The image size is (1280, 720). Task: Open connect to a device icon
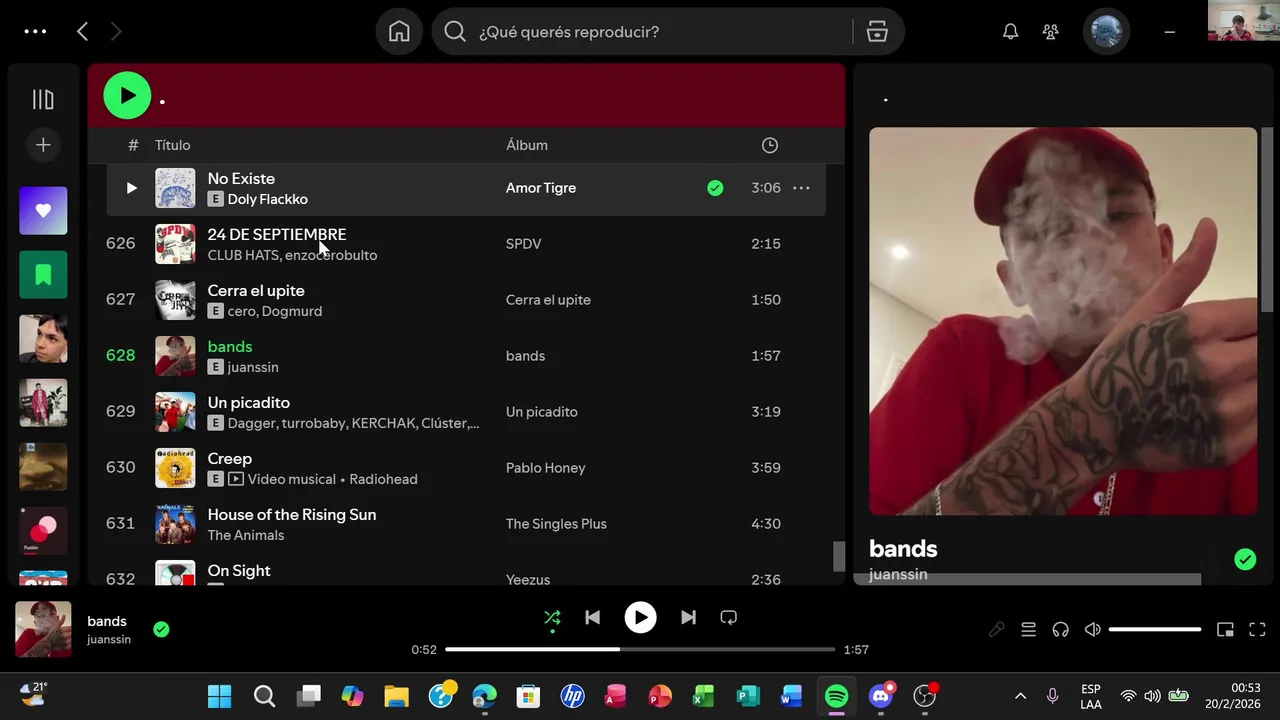(x=1060, y=629)
